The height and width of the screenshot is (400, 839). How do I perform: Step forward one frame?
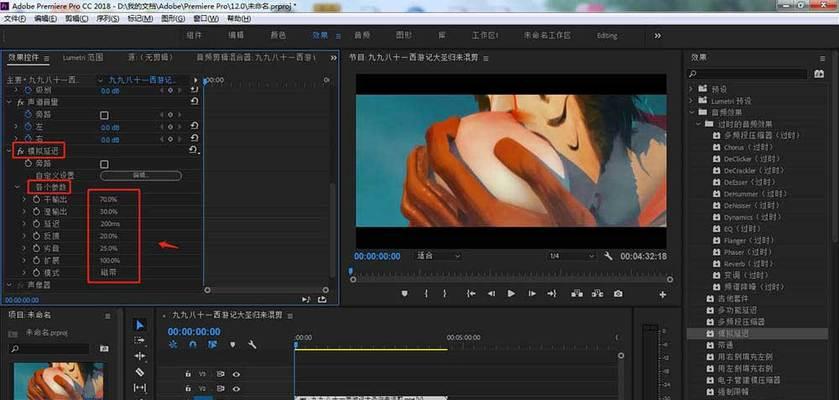coord(531,294)
